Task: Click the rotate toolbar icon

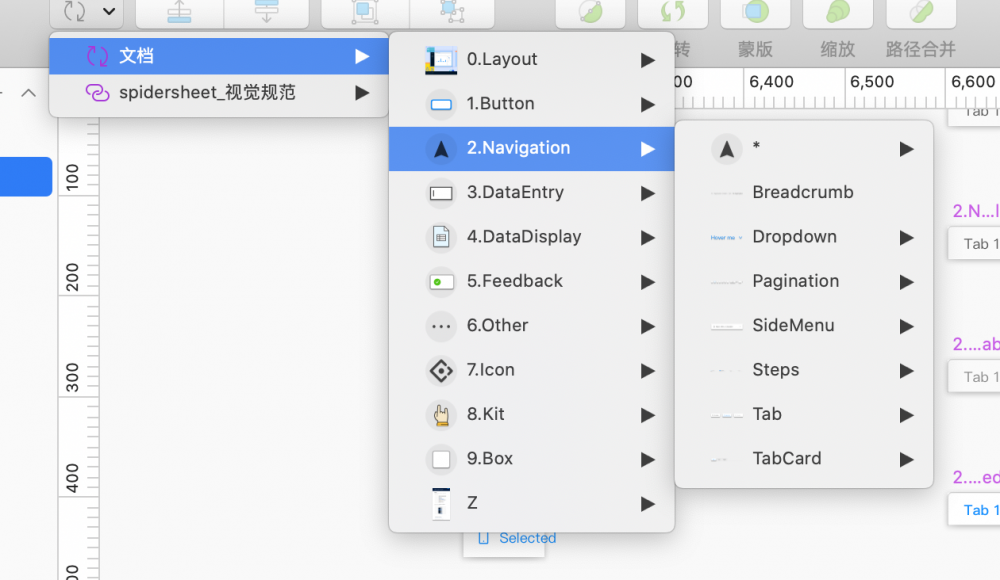Action: tap(673, 11)
